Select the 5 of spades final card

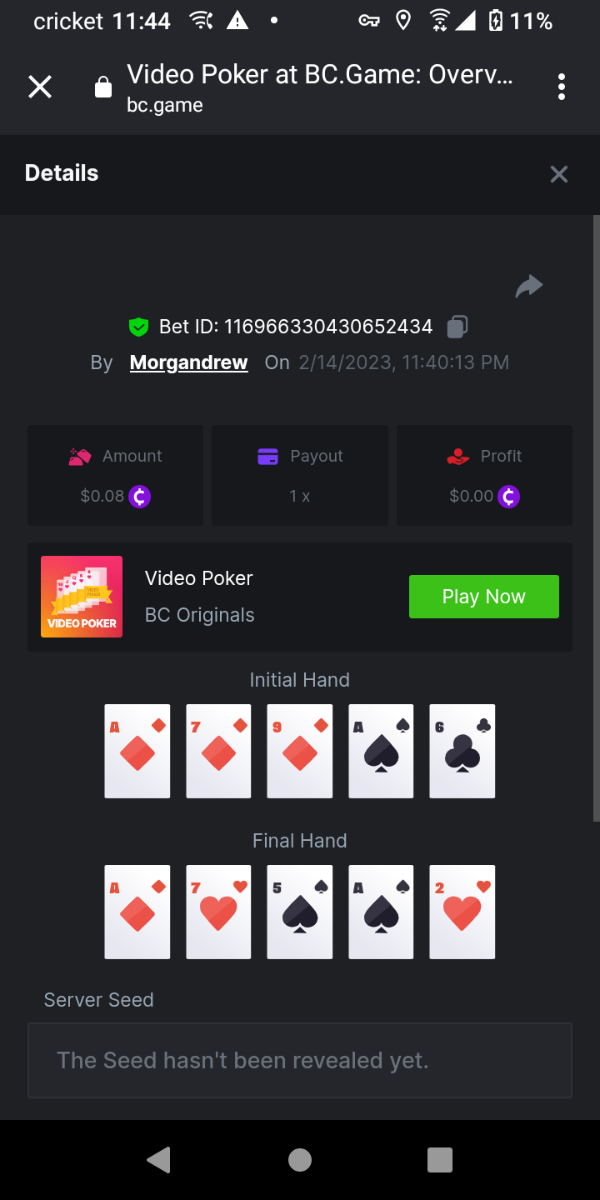click(300, 912)
